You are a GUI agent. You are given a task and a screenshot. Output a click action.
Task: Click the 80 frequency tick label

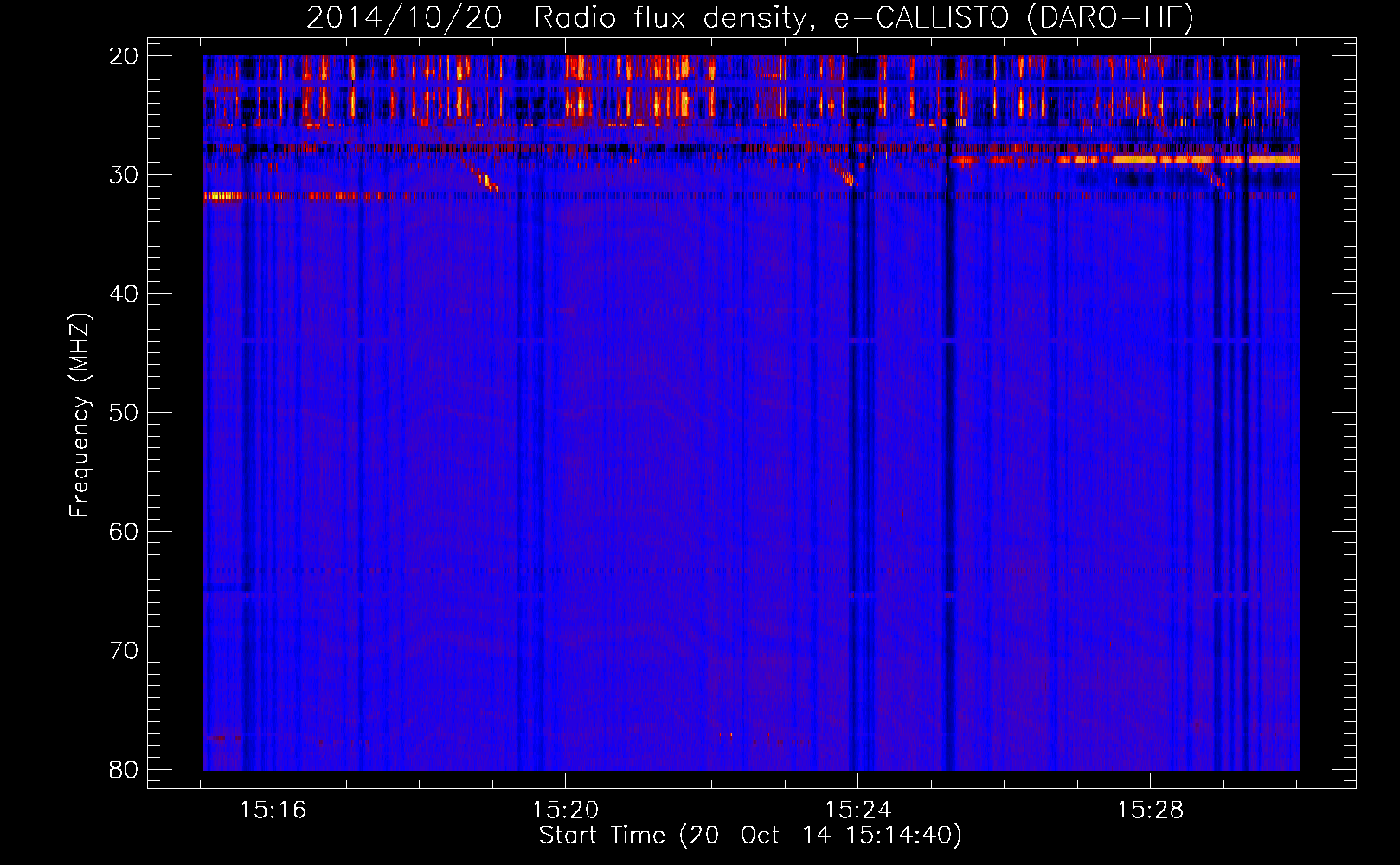[x=124, y=770]
